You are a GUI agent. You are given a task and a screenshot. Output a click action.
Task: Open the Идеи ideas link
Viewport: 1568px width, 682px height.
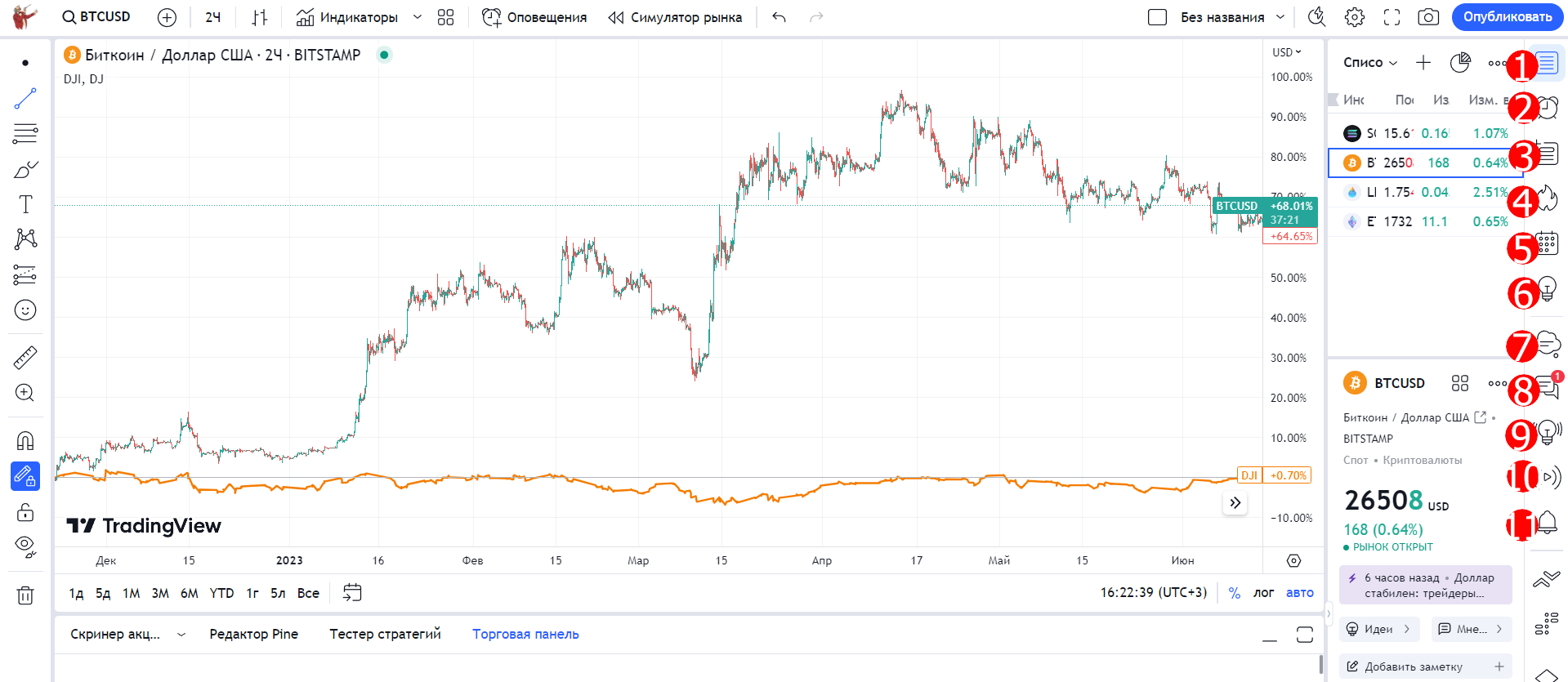click(1379, 629)
